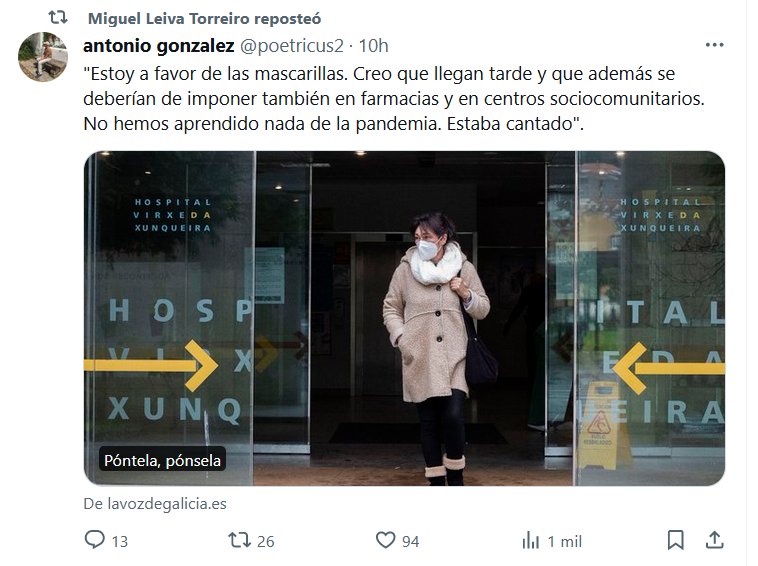Viewport: 758px width, 566px height.
Task: Click the 94 likes count
Action: [410, 541]
